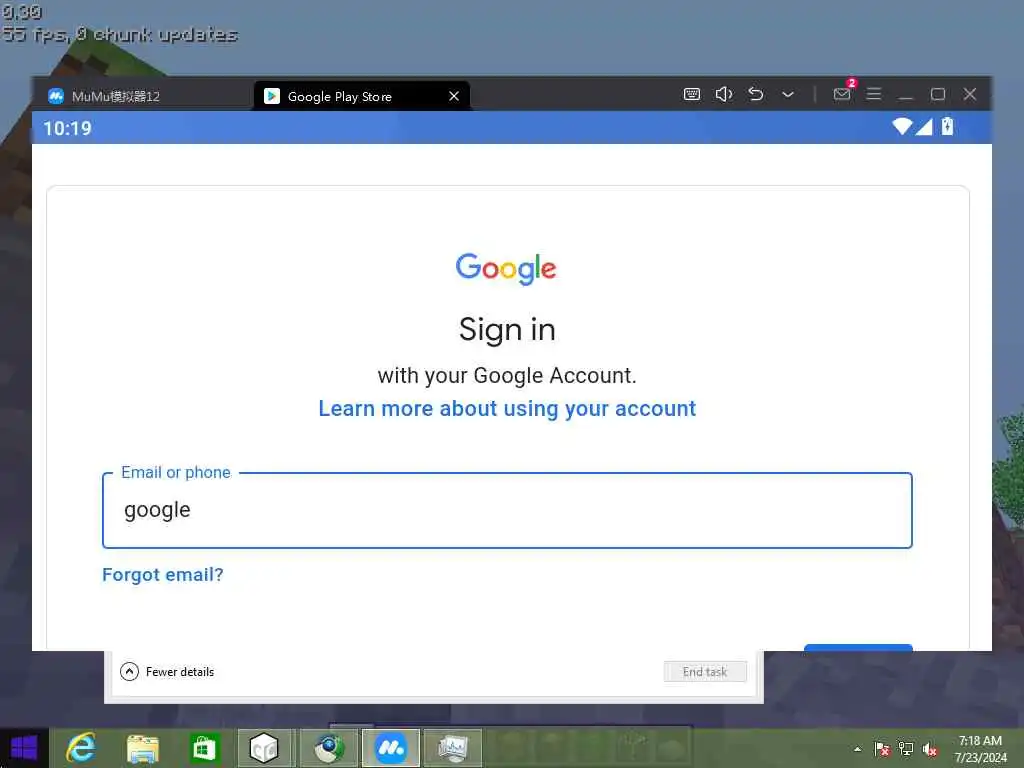Open the MuMu hamburger menu

(874, 95)
